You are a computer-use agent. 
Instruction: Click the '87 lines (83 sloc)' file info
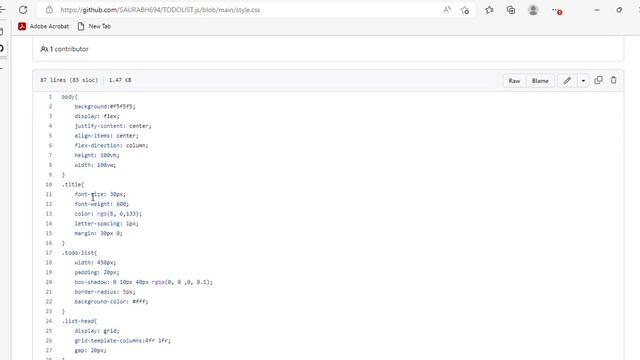click(69, 80)
